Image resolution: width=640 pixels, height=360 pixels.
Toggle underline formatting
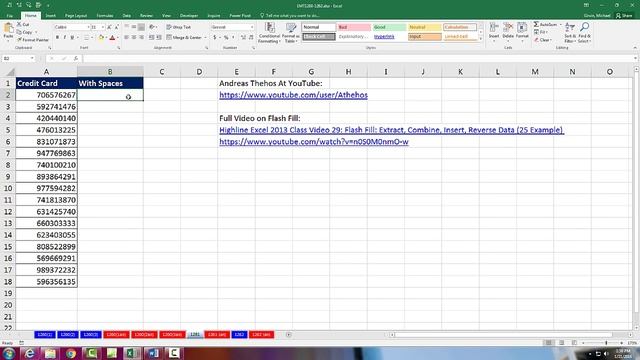(x=72, y=38)
